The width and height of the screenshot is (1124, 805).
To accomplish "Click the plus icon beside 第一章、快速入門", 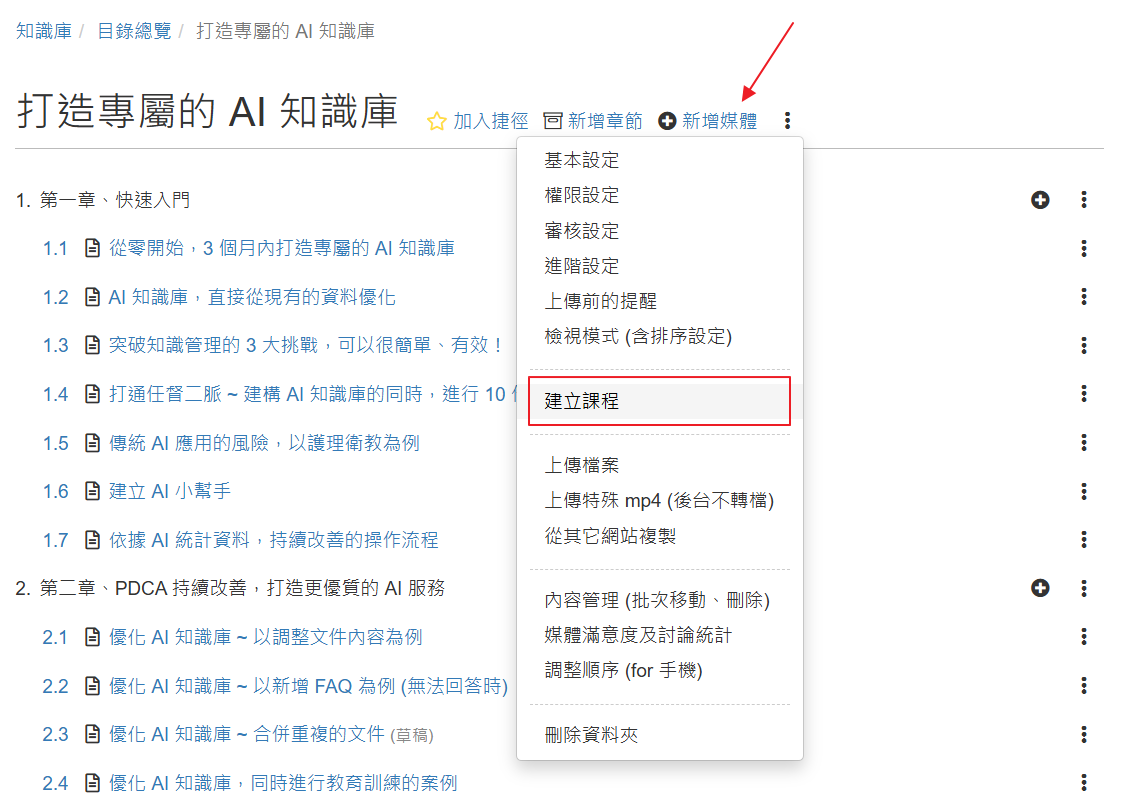I will click(x=1040, y=200).
